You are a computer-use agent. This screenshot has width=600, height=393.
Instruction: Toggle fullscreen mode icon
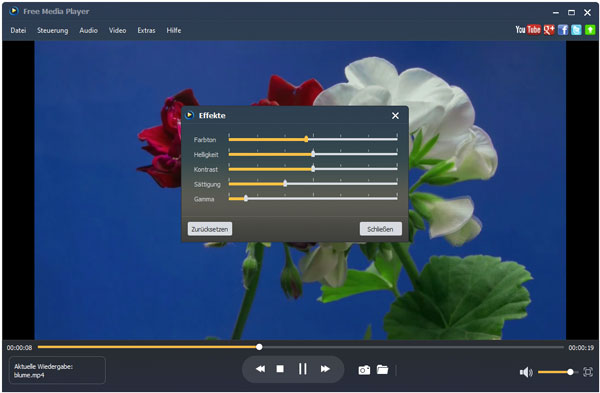588,372
